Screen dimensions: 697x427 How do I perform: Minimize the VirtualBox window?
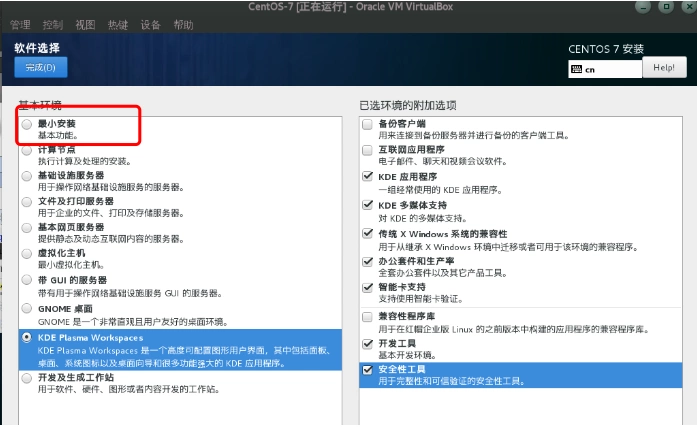click(x=643, y=7)
